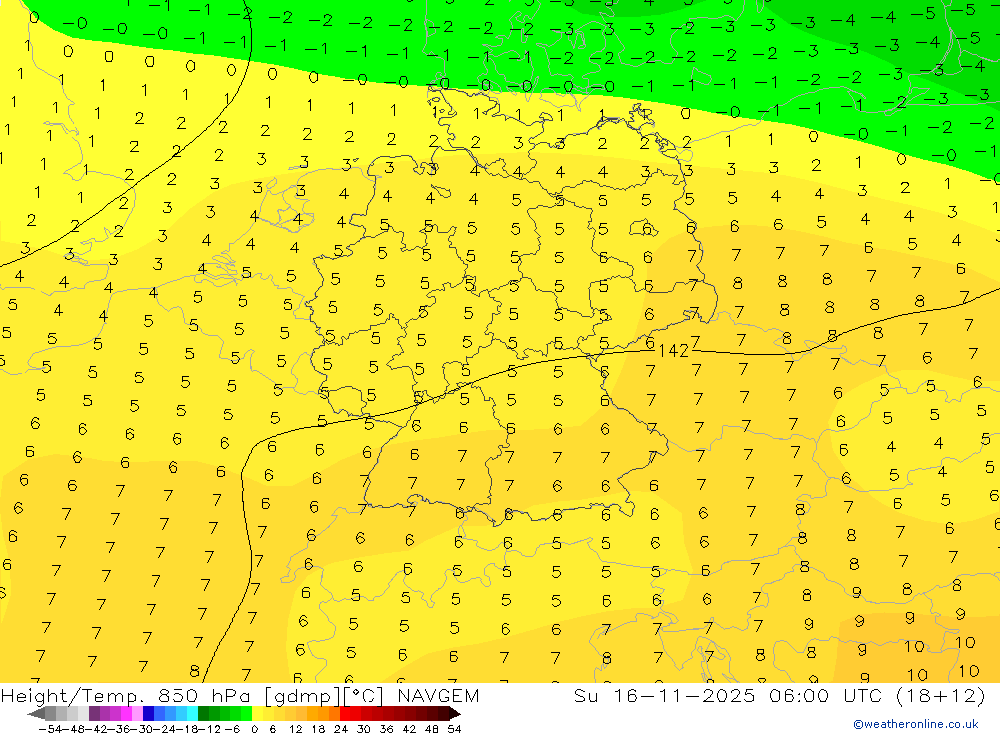
Task: Click the bright red legend swatch at 24
Action: [x=344, y=714]
